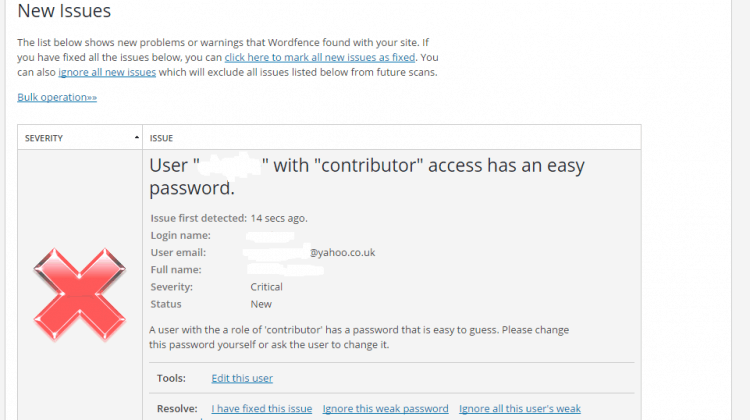Image resolution: width=750 pixels, height=420 pixels.
Task: Click the Tools label
Action: [171, 378]
